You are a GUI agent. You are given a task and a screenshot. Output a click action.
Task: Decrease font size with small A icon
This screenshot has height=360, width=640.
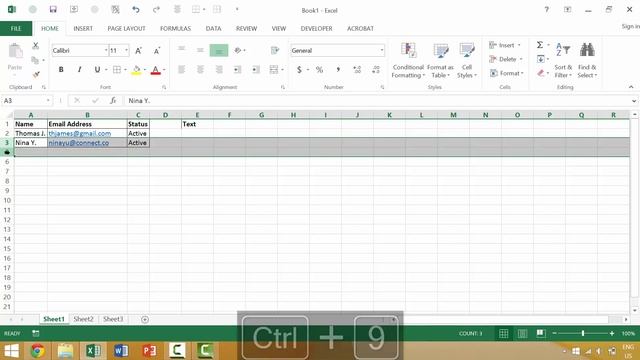pyautogui.click(x=157, y=51)
